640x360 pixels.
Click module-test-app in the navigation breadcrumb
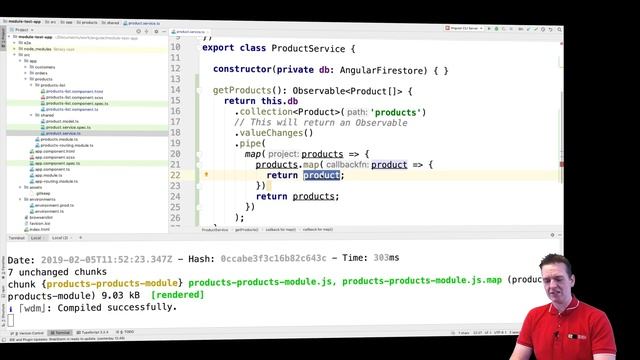(22, 21)
